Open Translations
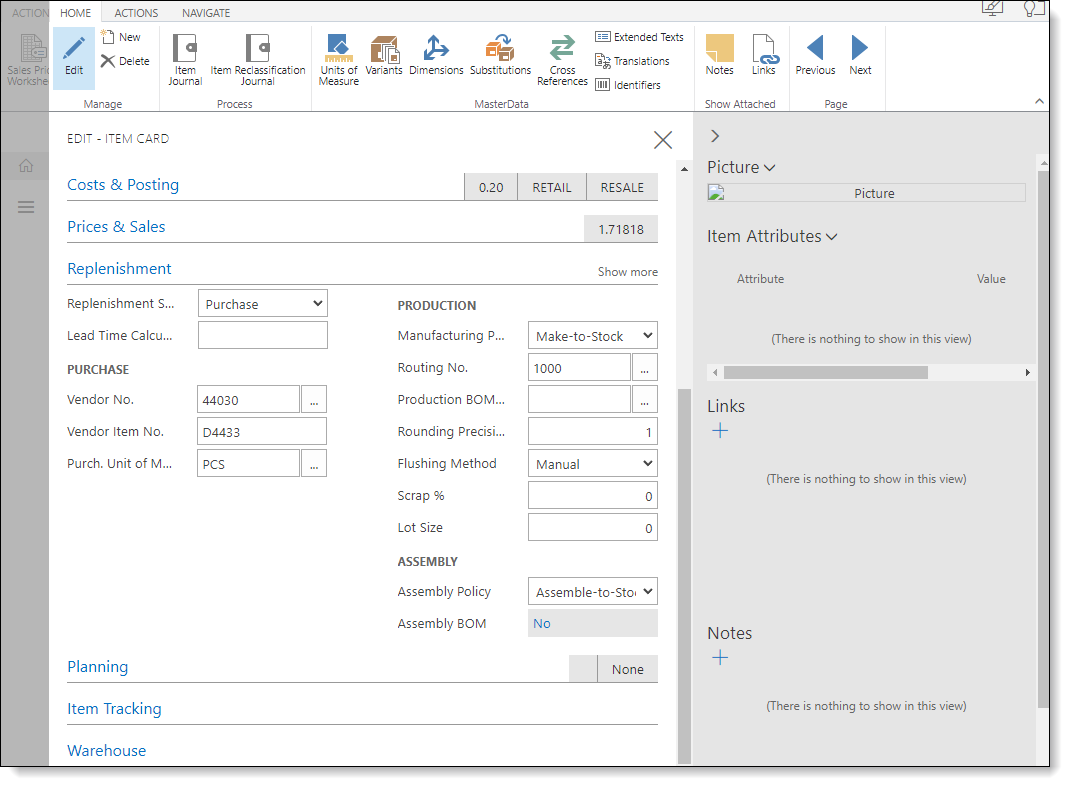The width and height of the screenshot is (1070, 787). pos(633,61)
